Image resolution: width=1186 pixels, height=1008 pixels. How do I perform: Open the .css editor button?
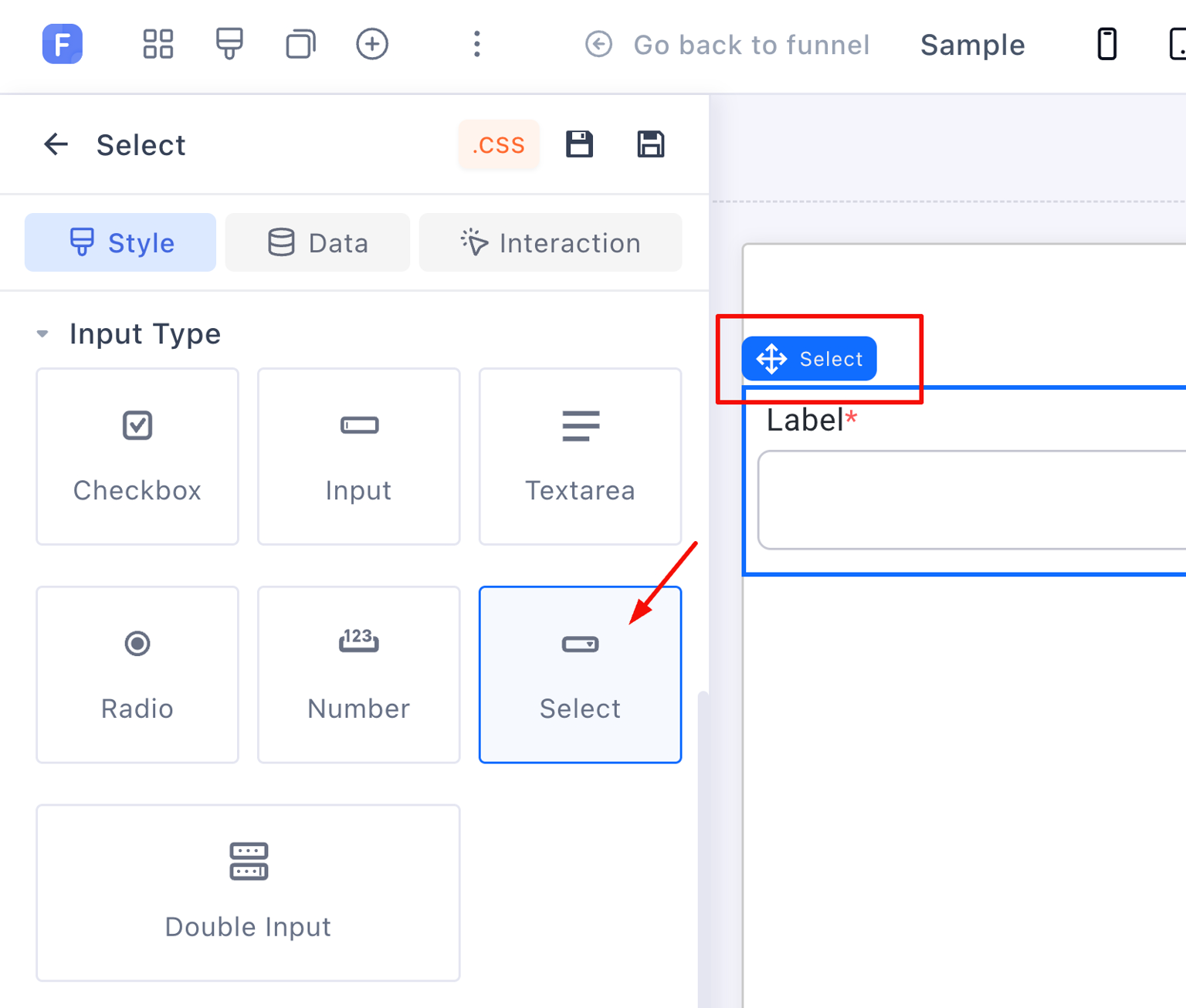[x=499, y=144]
